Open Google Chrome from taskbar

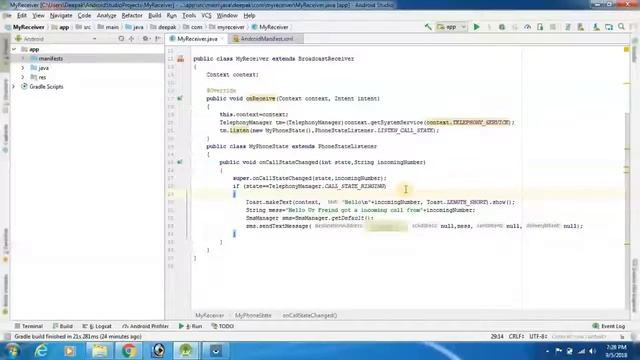pos(129,351)
